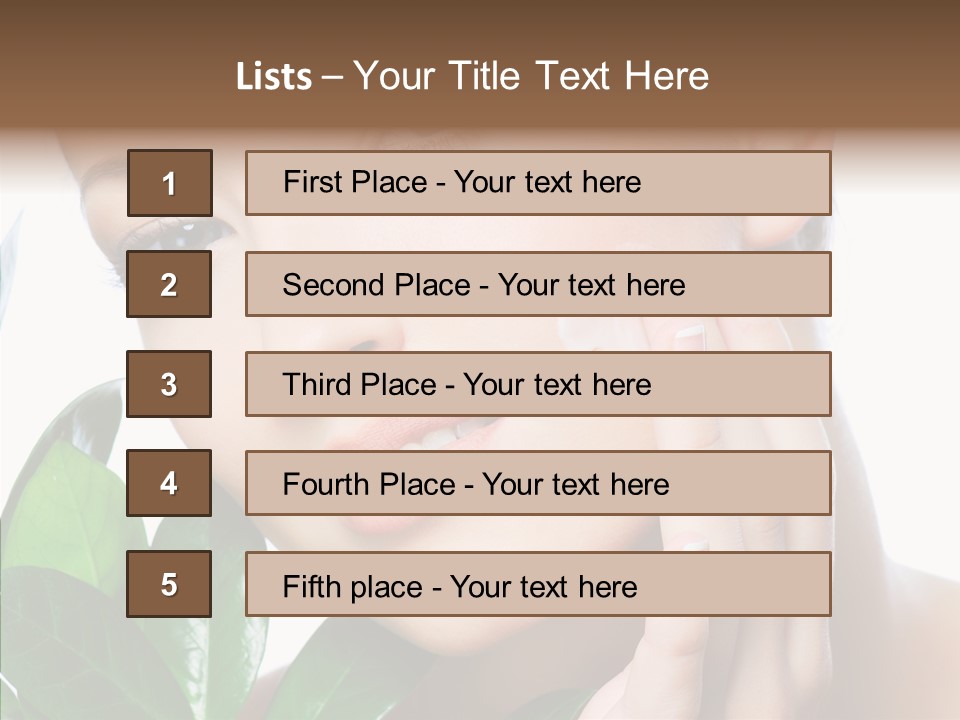The width and height of the screenshot is (960, 720).
Task: Click the word Lists in title
Action: pos(274,77)
